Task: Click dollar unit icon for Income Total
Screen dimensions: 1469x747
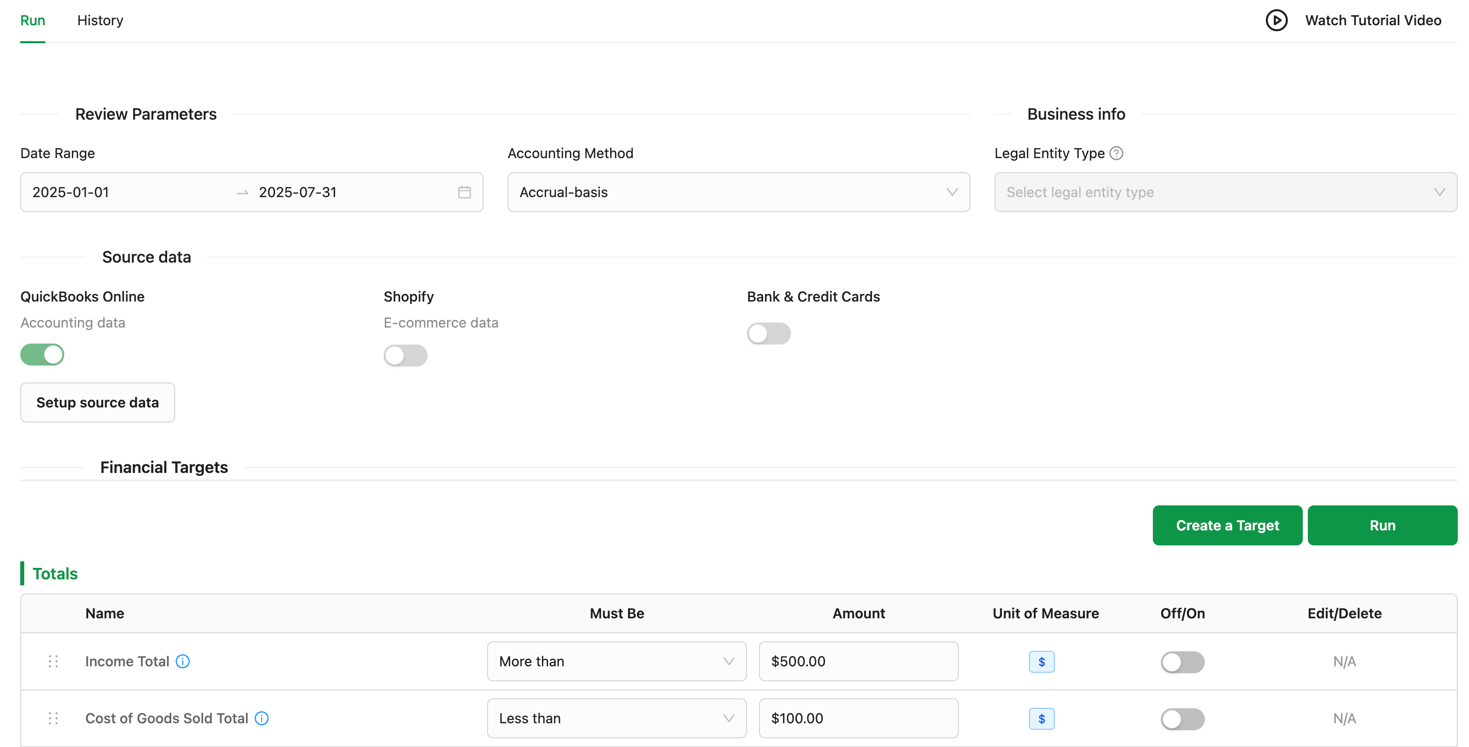Action: (1041, 662)
